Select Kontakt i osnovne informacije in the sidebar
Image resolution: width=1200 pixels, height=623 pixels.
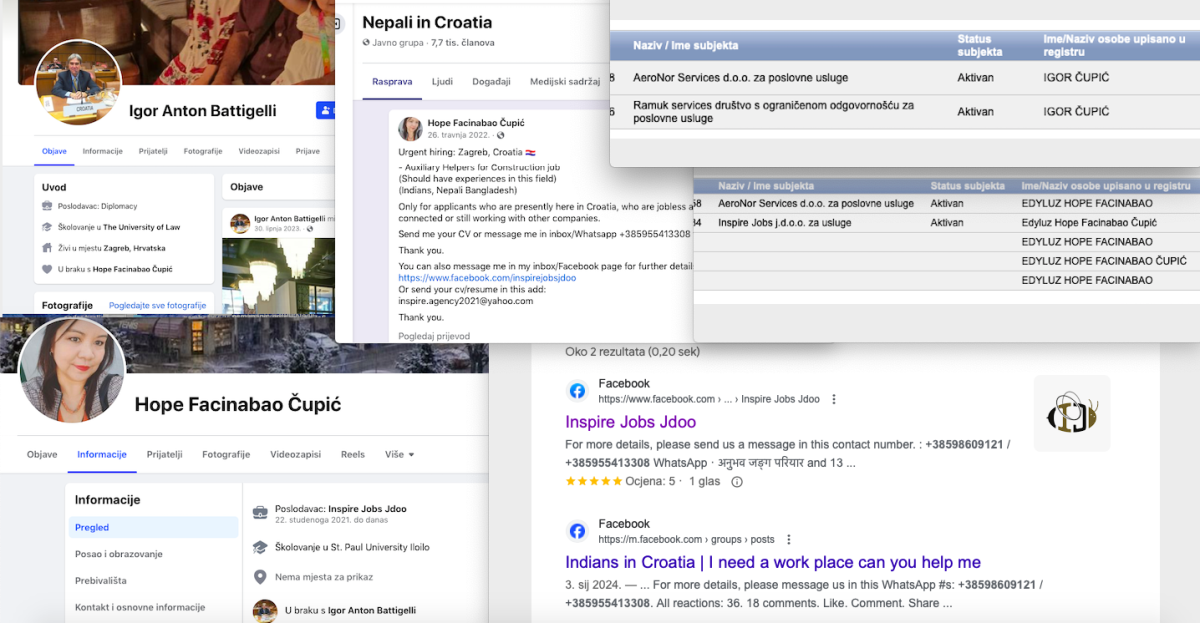point(140,607)
